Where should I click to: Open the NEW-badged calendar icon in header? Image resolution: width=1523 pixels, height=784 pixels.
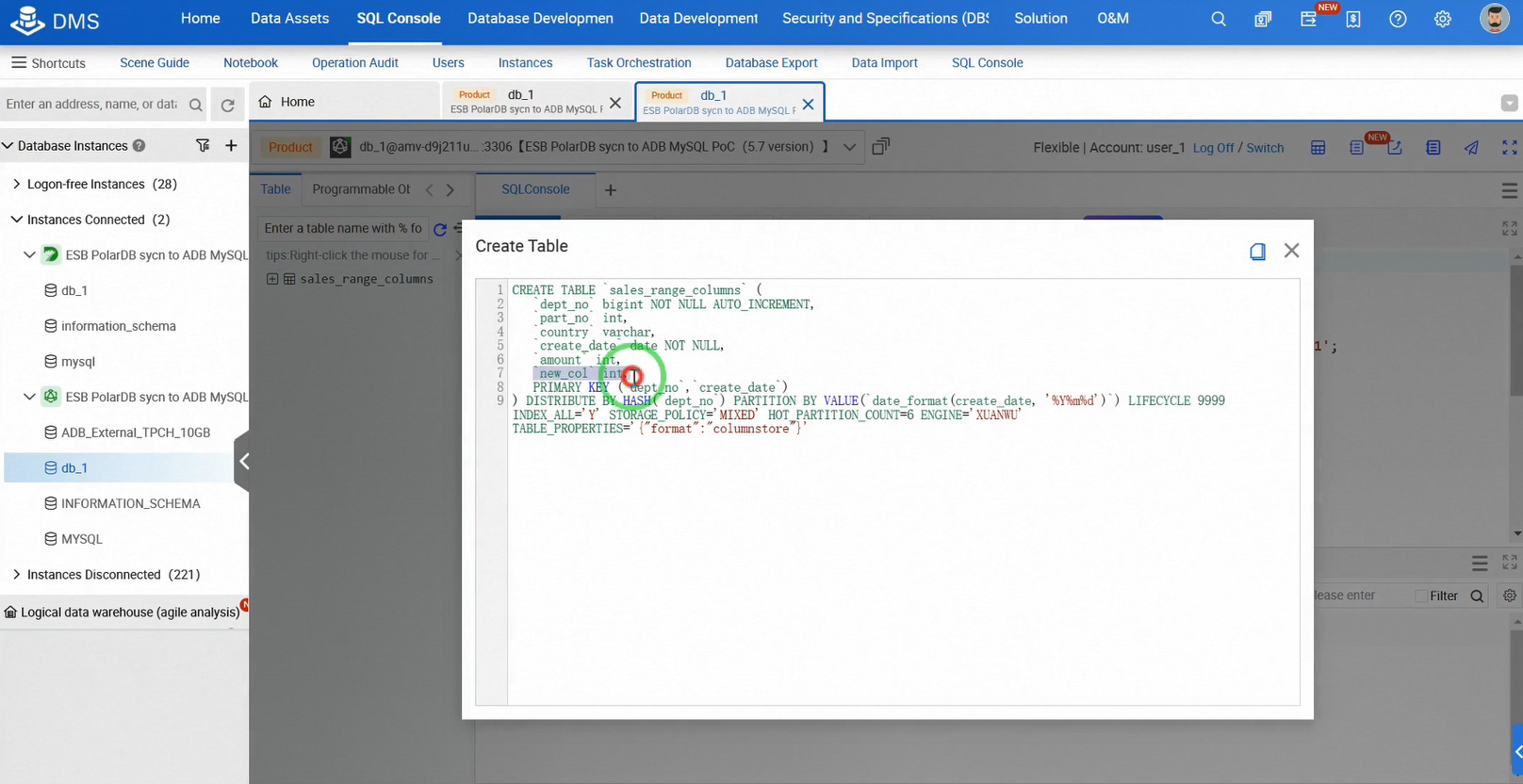point(1309,19)
